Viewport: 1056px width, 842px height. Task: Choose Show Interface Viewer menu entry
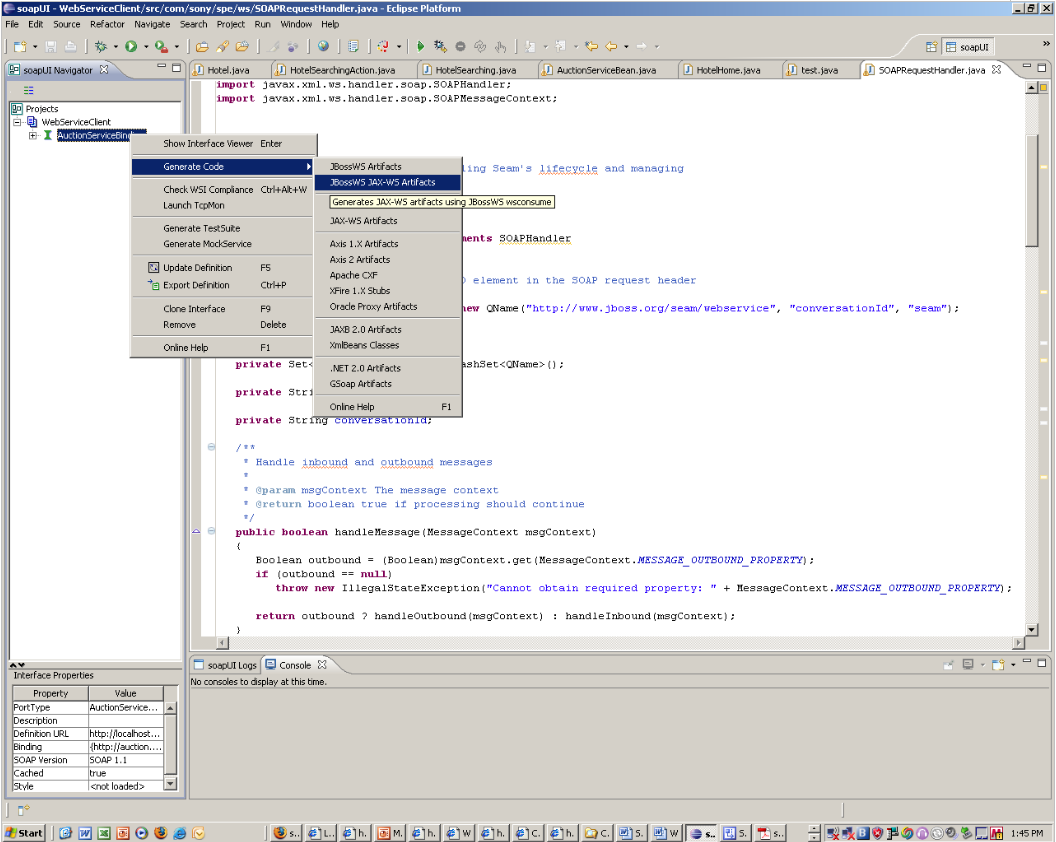coord(224,143)
